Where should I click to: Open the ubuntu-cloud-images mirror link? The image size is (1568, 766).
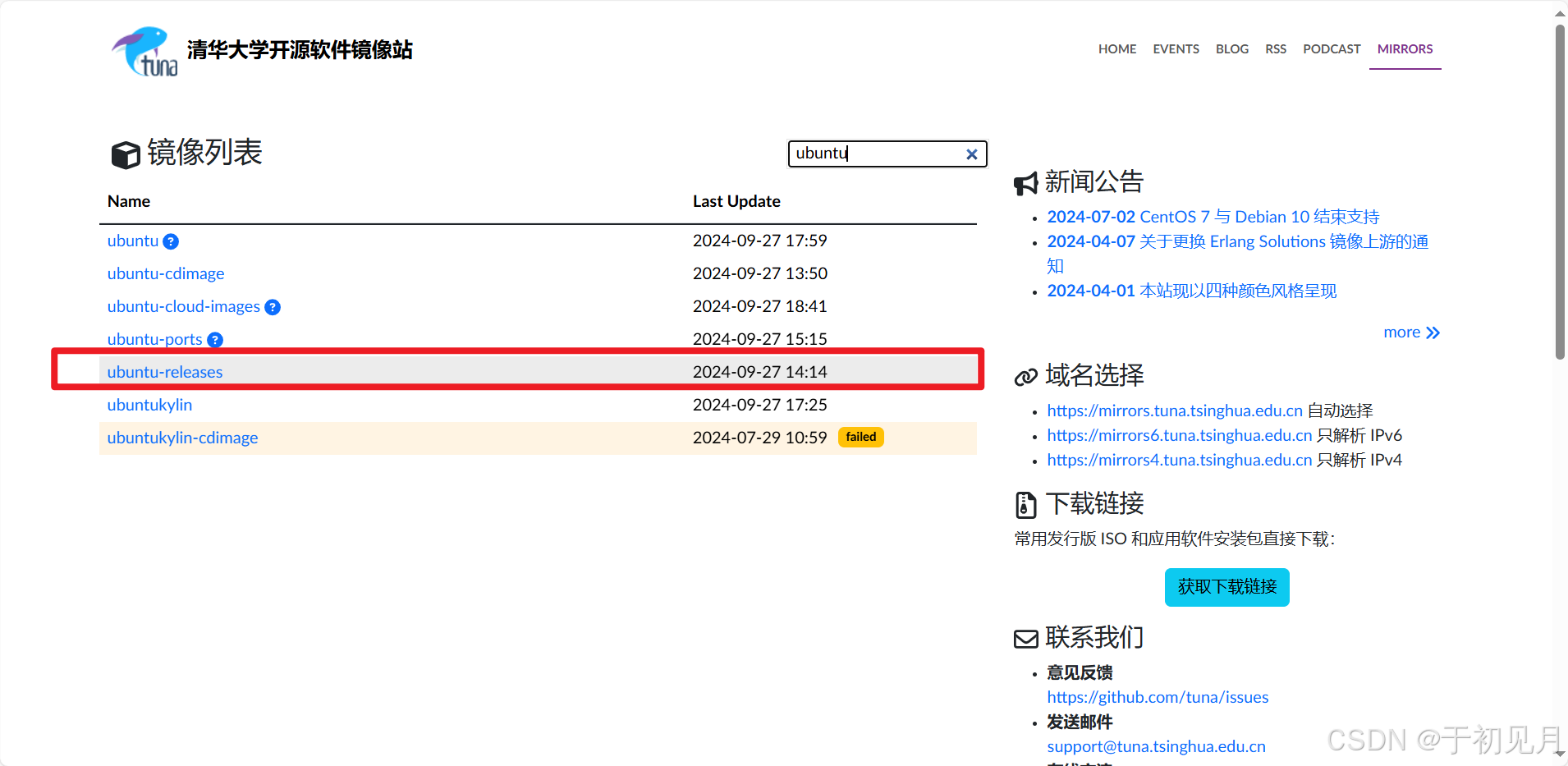tap(184, 306)
